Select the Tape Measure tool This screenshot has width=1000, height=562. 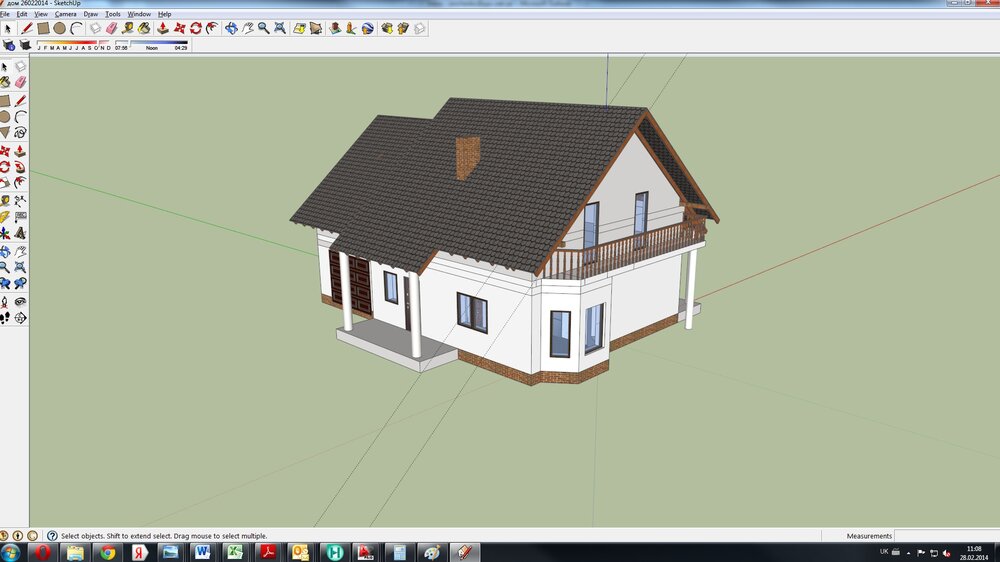(5, 200)
